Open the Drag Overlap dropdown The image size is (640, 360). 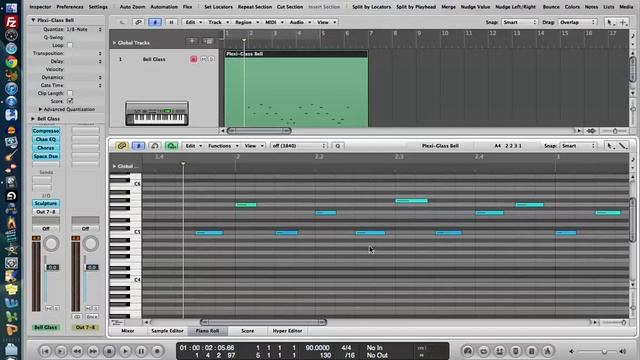coord(578,22)
